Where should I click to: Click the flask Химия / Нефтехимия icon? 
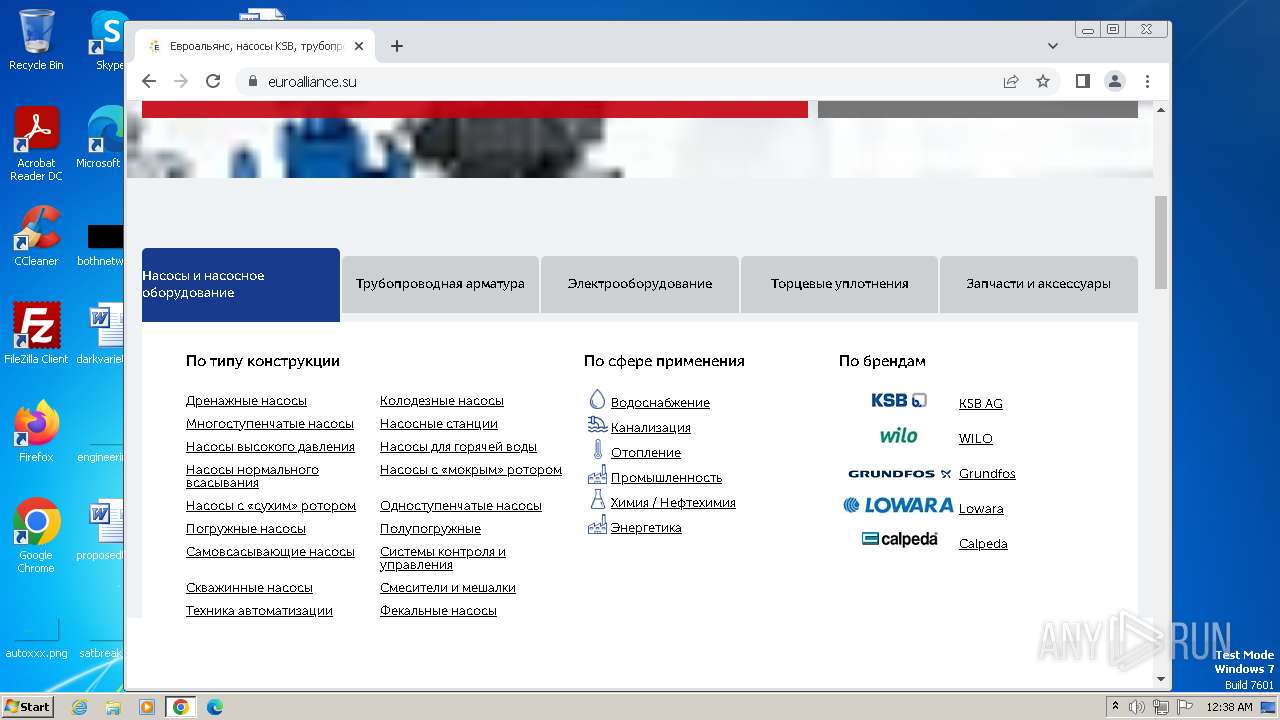pyautogui.click(x=597, y=500)
